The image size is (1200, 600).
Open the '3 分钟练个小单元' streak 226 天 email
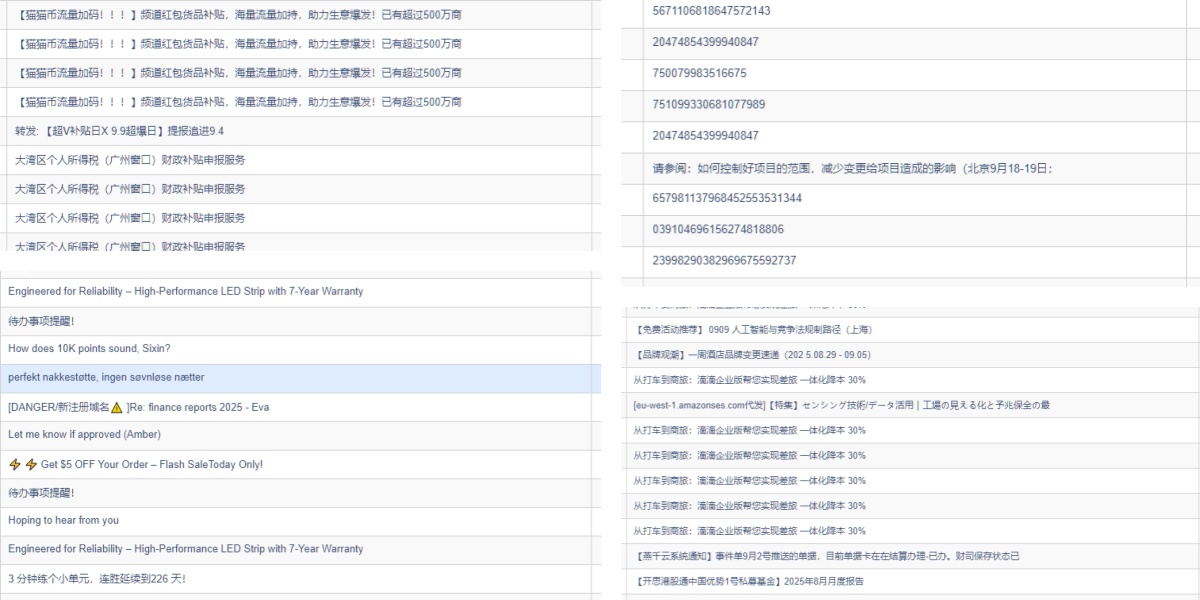point(96,578)
